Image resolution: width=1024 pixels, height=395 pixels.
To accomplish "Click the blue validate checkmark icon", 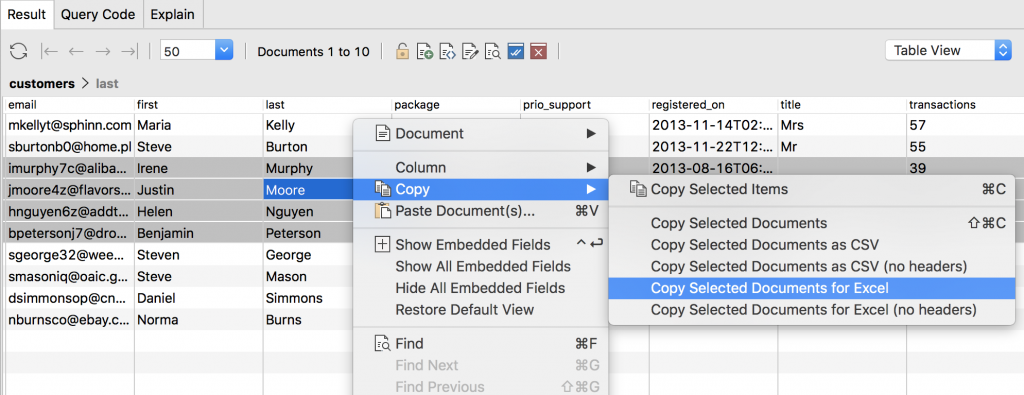I will pyautogui.click(x=515, y=51).
